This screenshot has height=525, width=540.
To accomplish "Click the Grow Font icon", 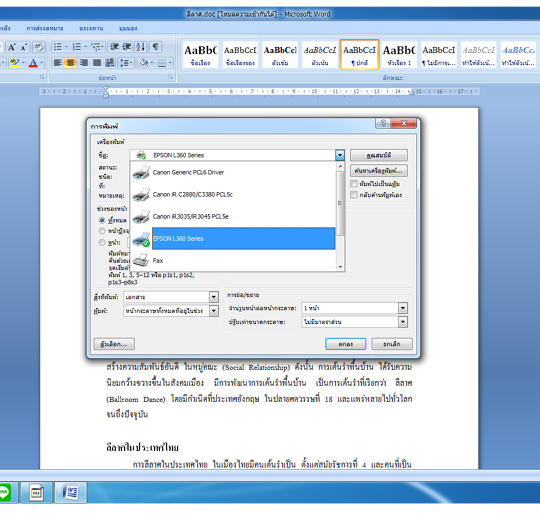I will pos(12,47).
